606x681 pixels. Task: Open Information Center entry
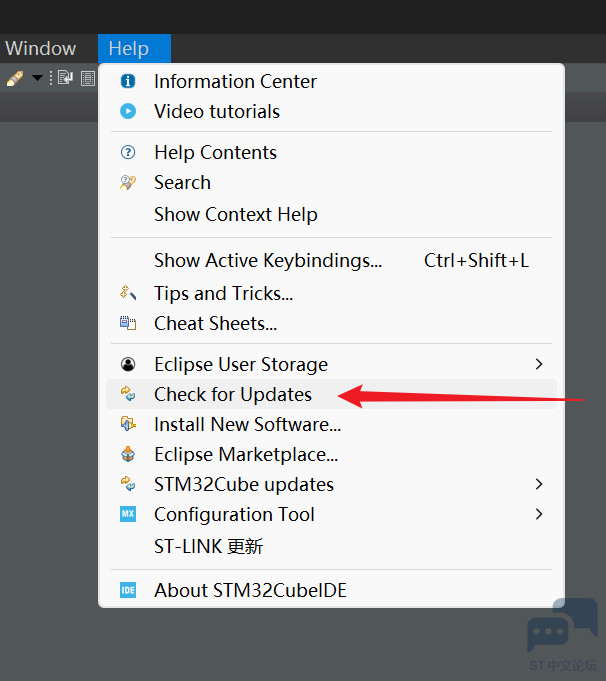click(331, 81)
